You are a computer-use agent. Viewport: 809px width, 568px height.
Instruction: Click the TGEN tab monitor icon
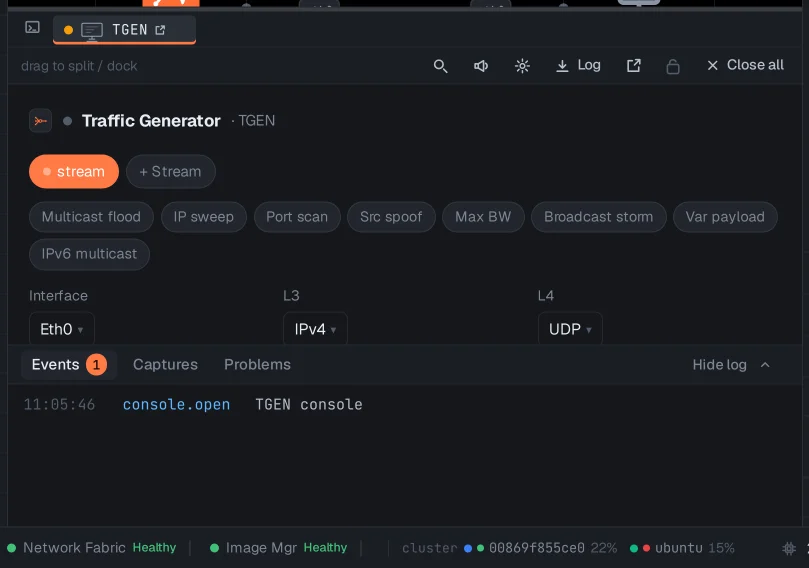pos(92,31)
